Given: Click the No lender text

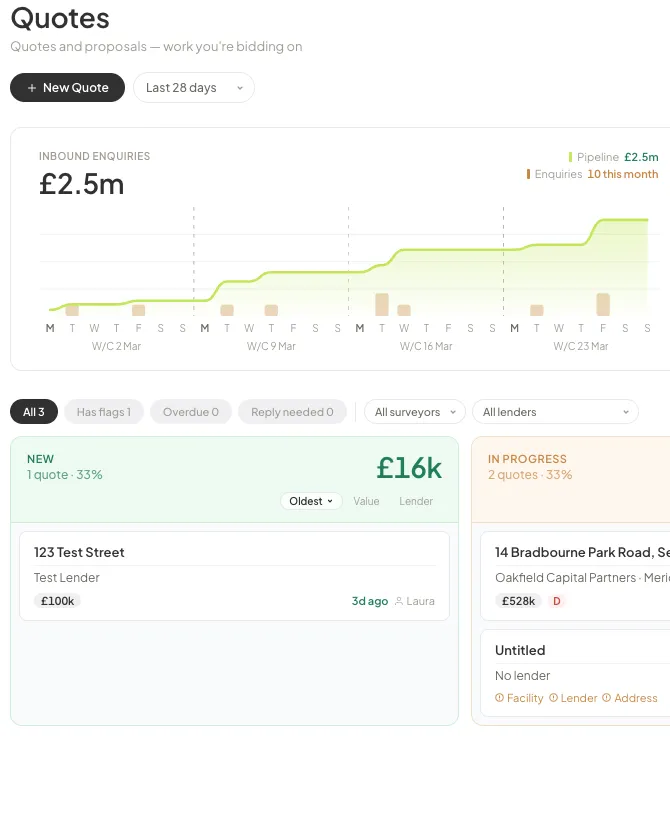Looking at the screenshot, I should point(522,675).
